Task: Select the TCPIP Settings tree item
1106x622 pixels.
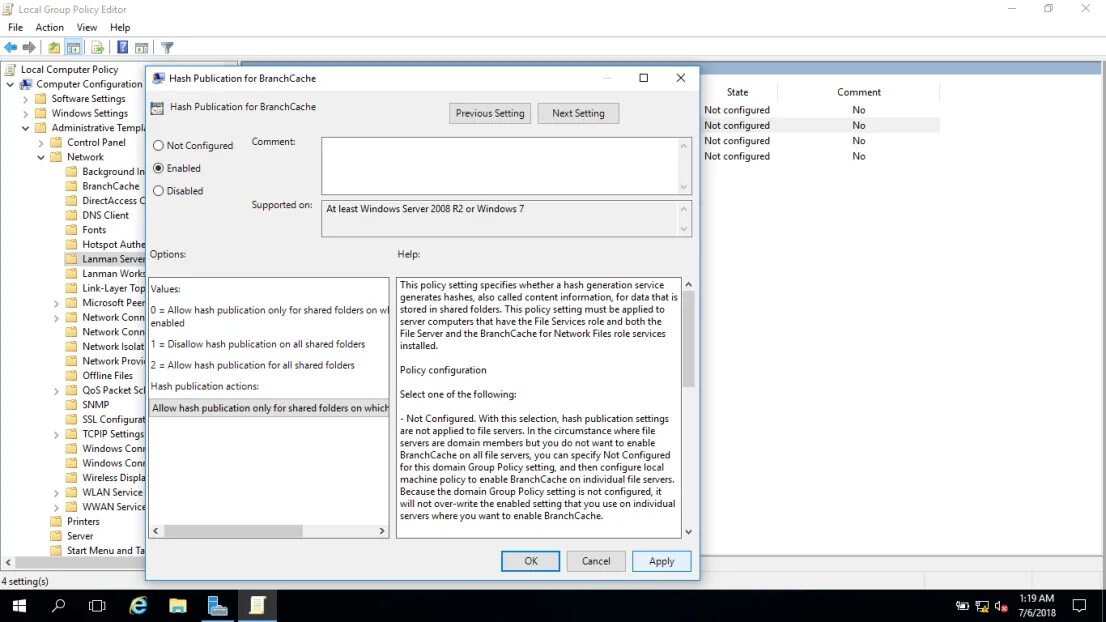Action: pos(113,434)
